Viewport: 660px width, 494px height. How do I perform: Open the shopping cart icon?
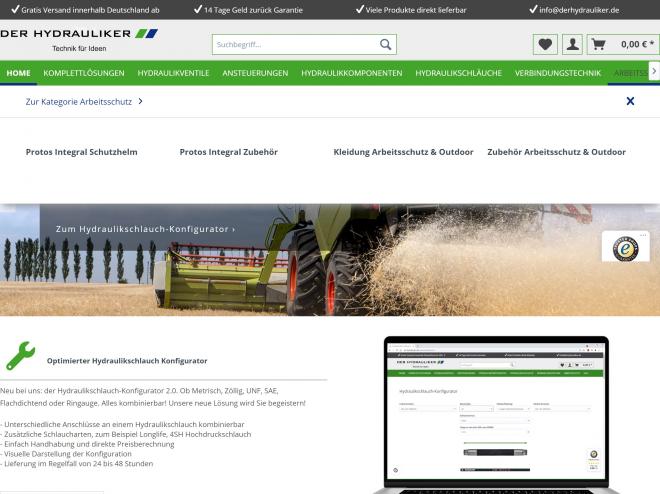(598, 44)
